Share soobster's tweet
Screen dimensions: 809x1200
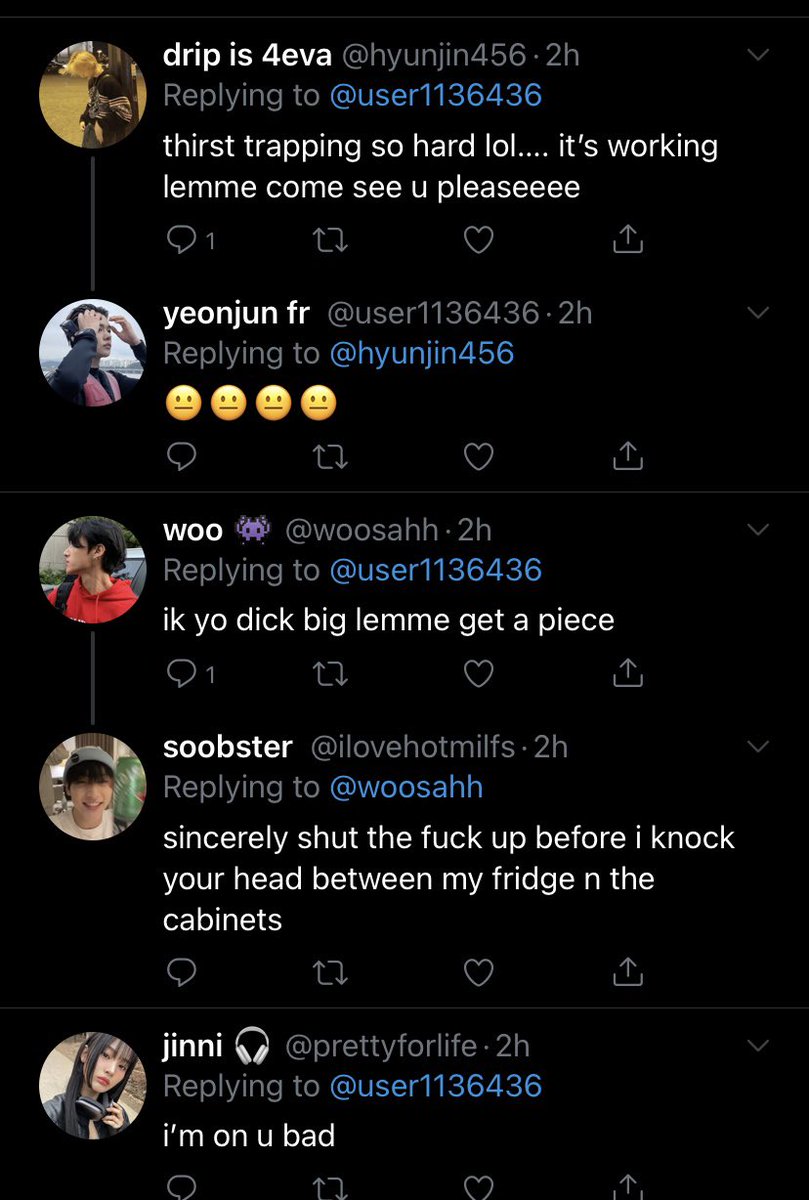[626, 970]
